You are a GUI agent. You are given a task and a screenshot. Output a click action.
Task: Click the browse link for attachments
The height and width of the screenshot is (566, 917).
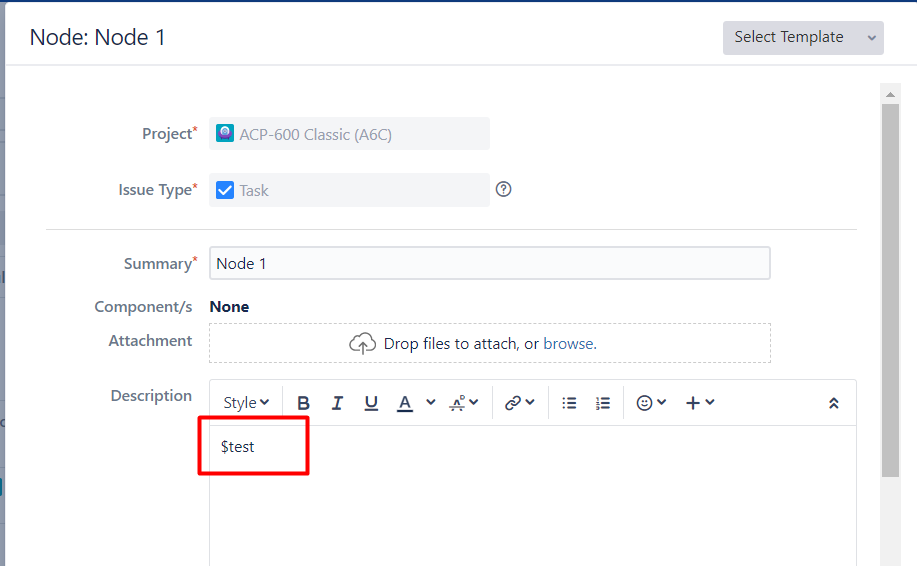(x=568, y=343)
